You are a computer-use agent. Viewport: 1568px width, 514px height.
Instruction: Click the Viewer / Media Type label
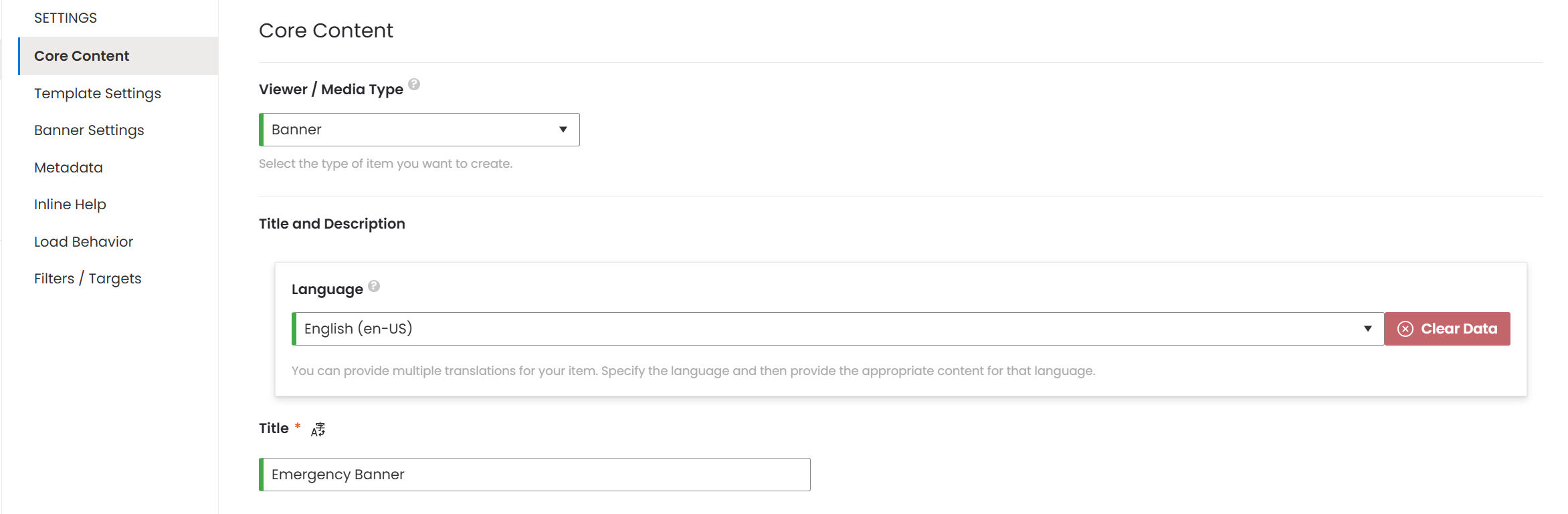(330, 90)
